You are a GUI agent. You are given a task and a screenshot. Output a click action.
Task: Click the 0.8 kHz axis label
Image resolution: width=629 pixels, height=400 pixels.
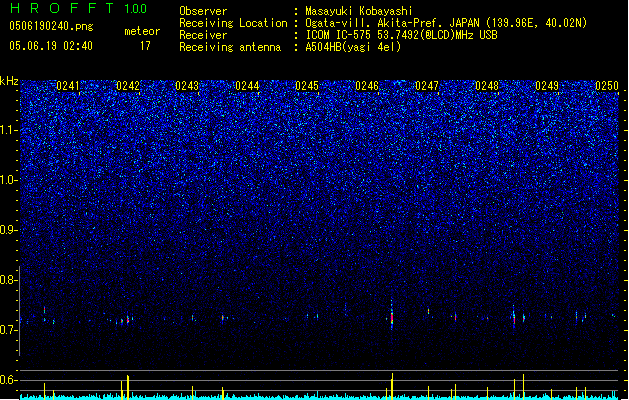[8, 280]
